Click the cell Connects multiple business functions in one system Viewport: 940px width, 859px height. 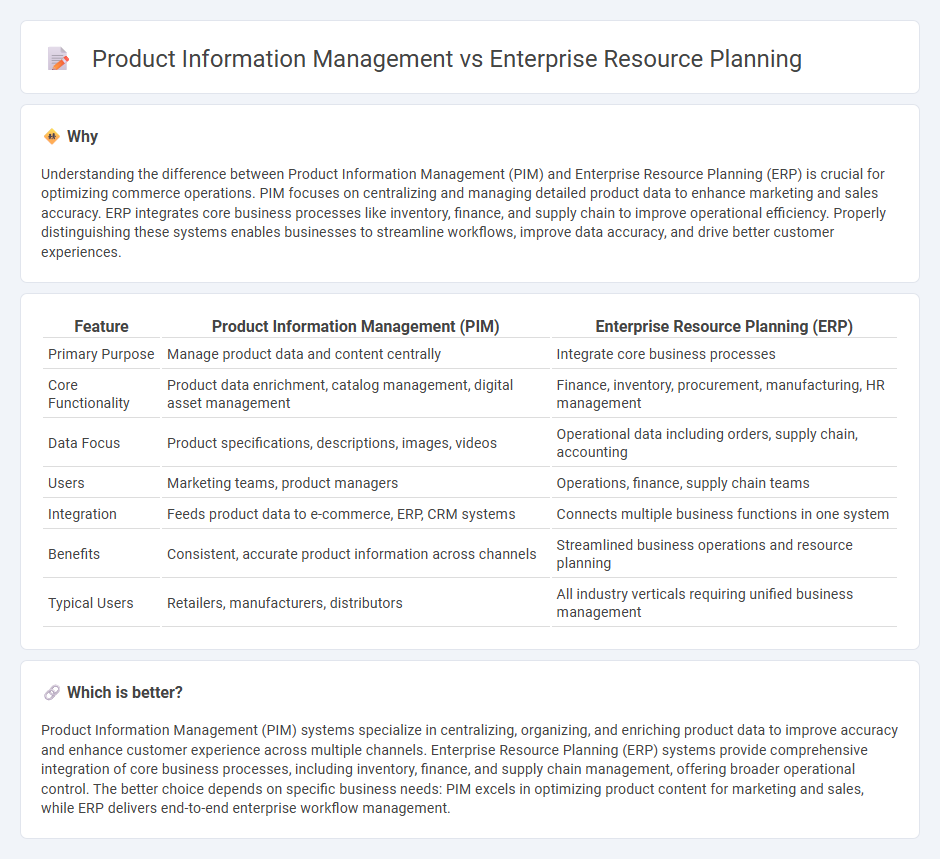coord(724,514)
